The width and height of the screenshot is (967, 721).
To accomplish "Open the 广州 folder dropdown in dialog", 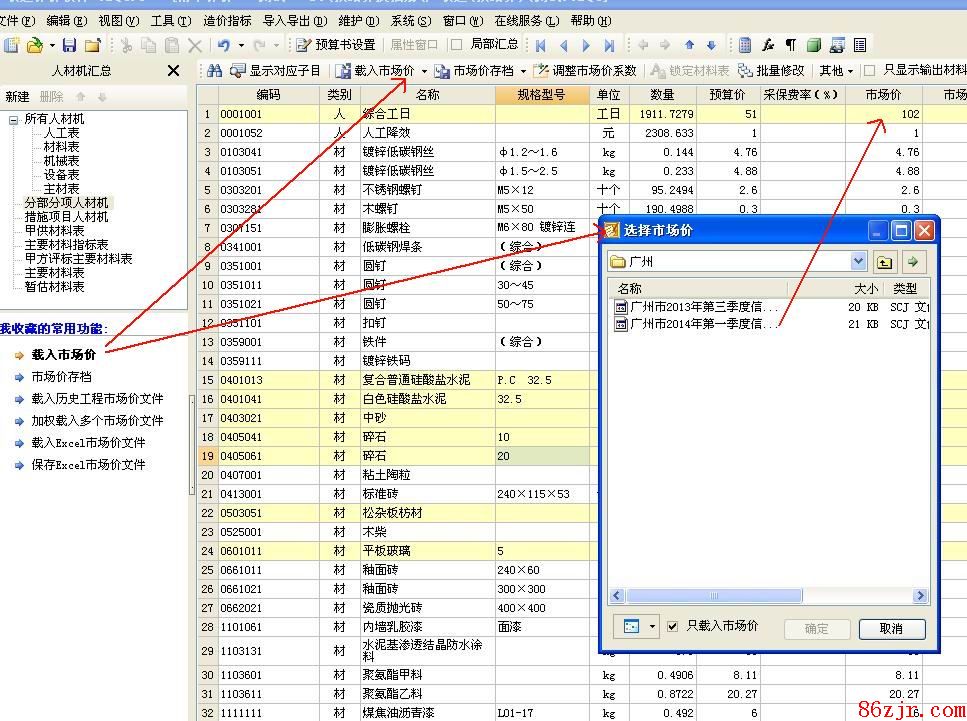I will [x=858, y=262].
